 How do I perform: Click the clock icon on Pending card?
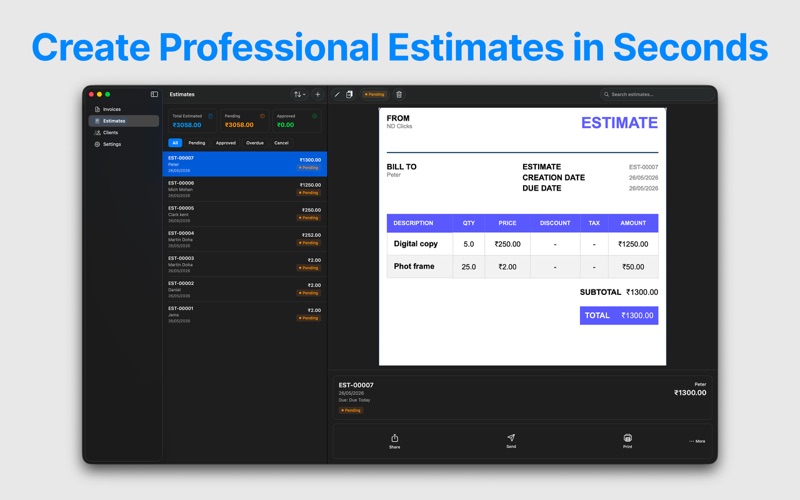point(262,116)
